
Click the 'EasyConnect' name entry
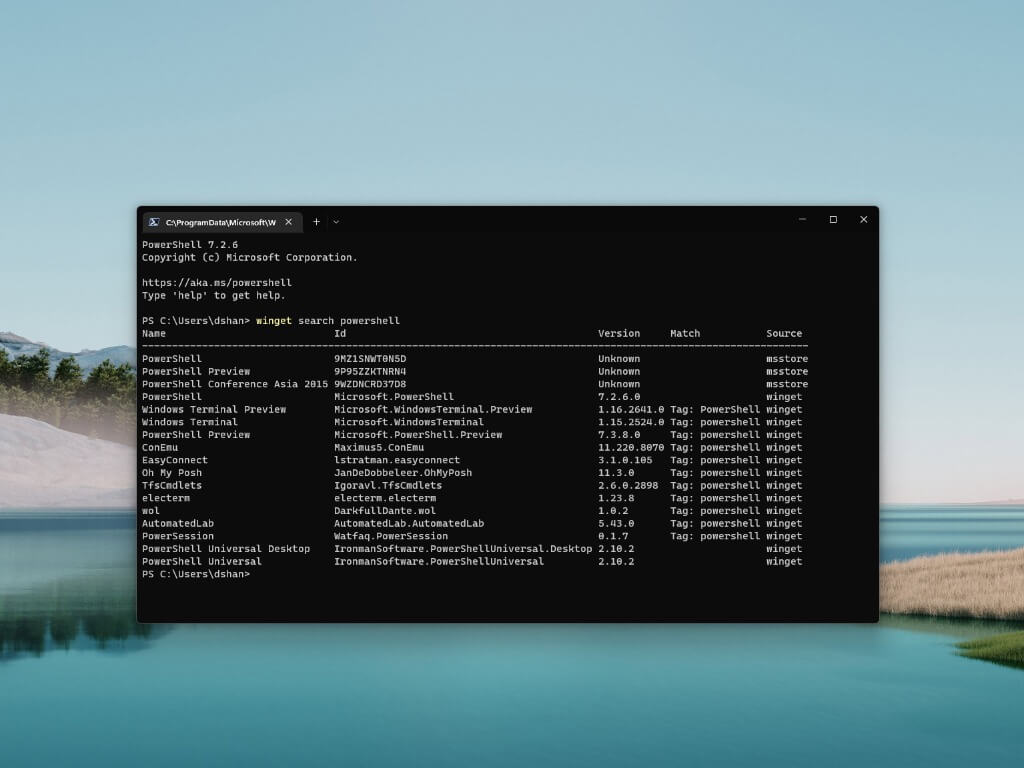click(x=175, y=460)
